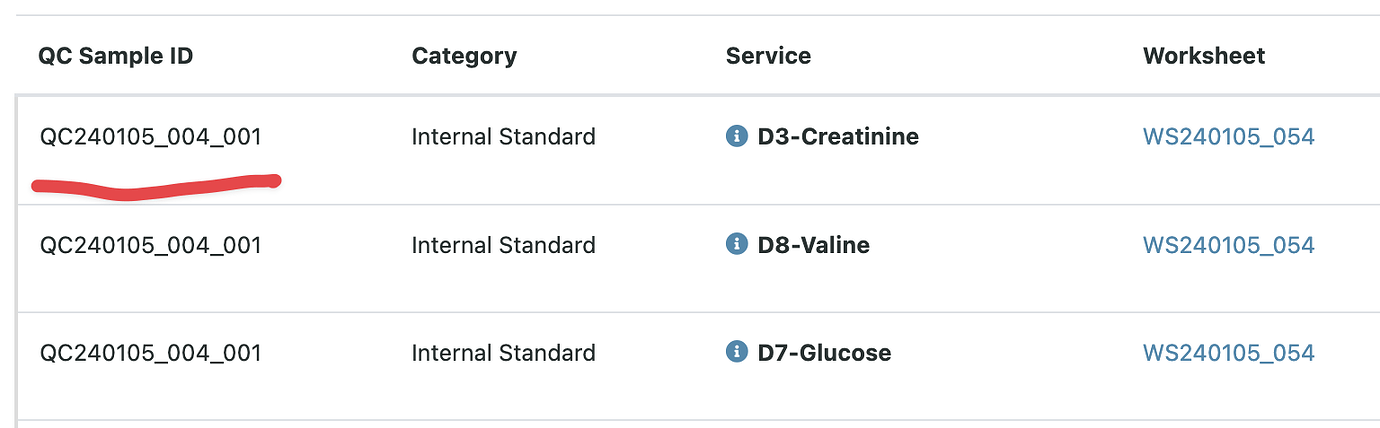Click the QC sample ID in the D8-Valine row
The width and height of the screenshot is (1380, 428).
tap(150, 245)
